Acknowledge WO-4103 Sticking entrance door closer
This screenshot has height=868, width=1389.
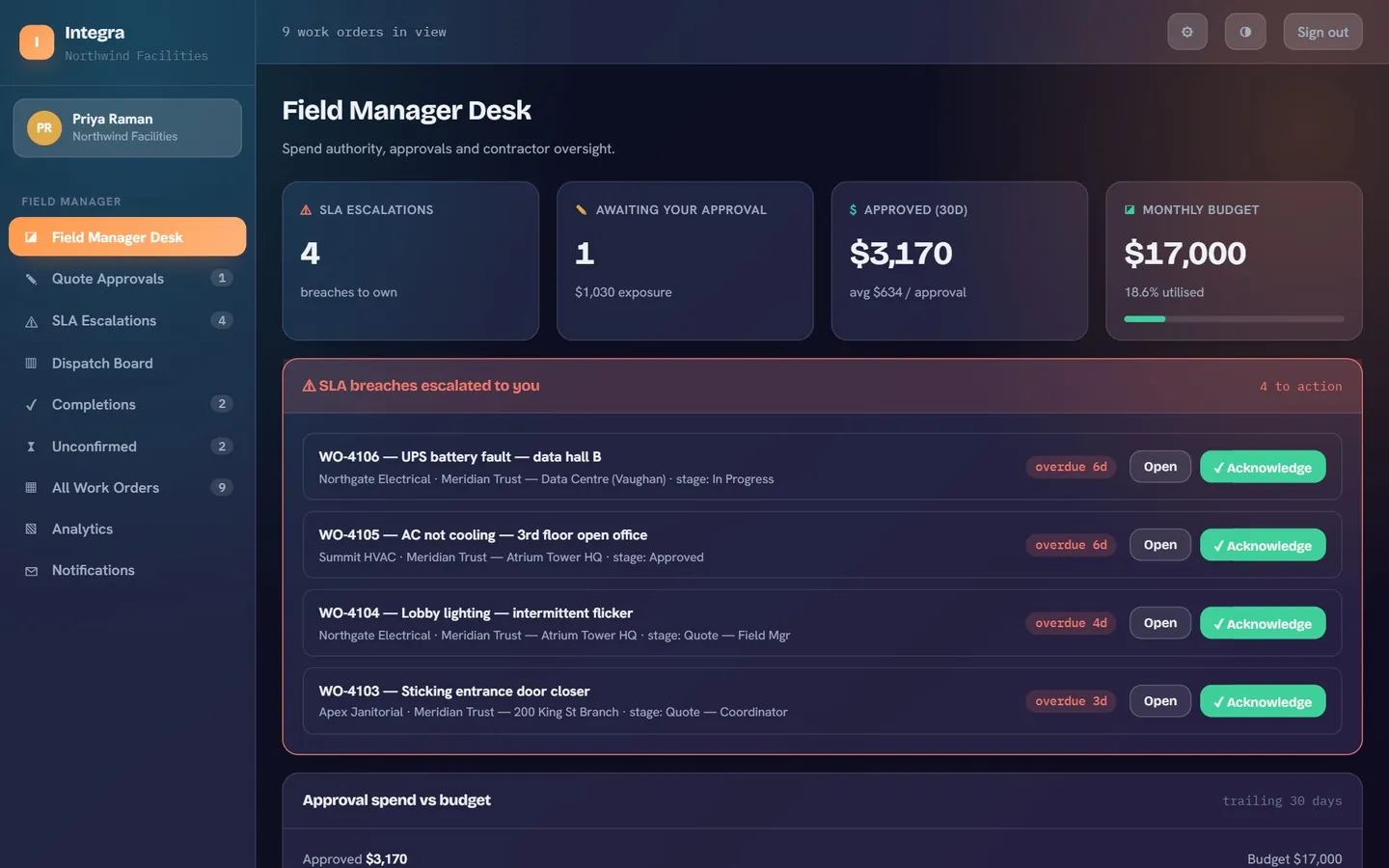(x=1263, y=701)
